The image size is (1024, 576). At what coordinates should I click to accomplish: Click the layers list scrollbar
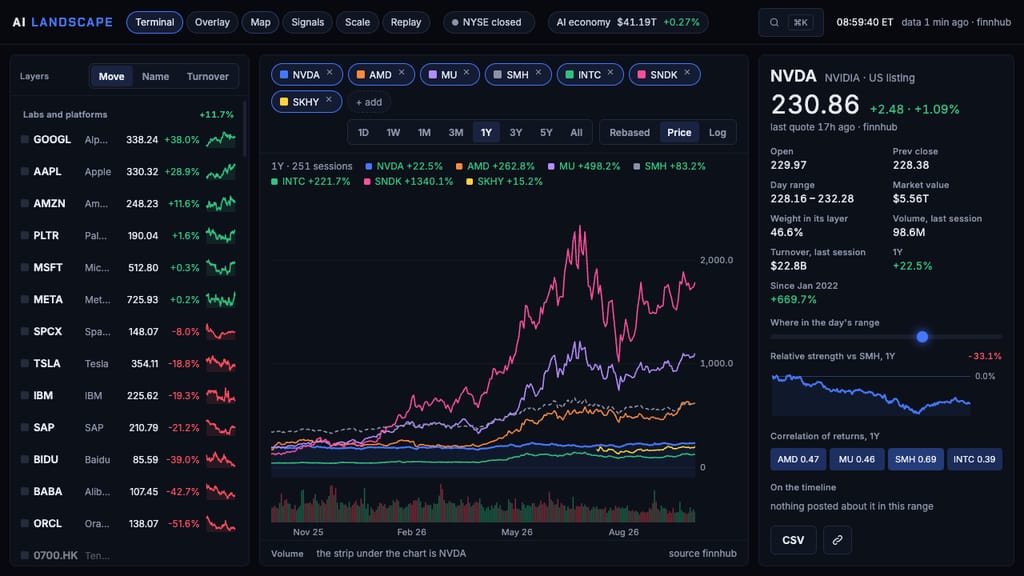coord(244,129)
